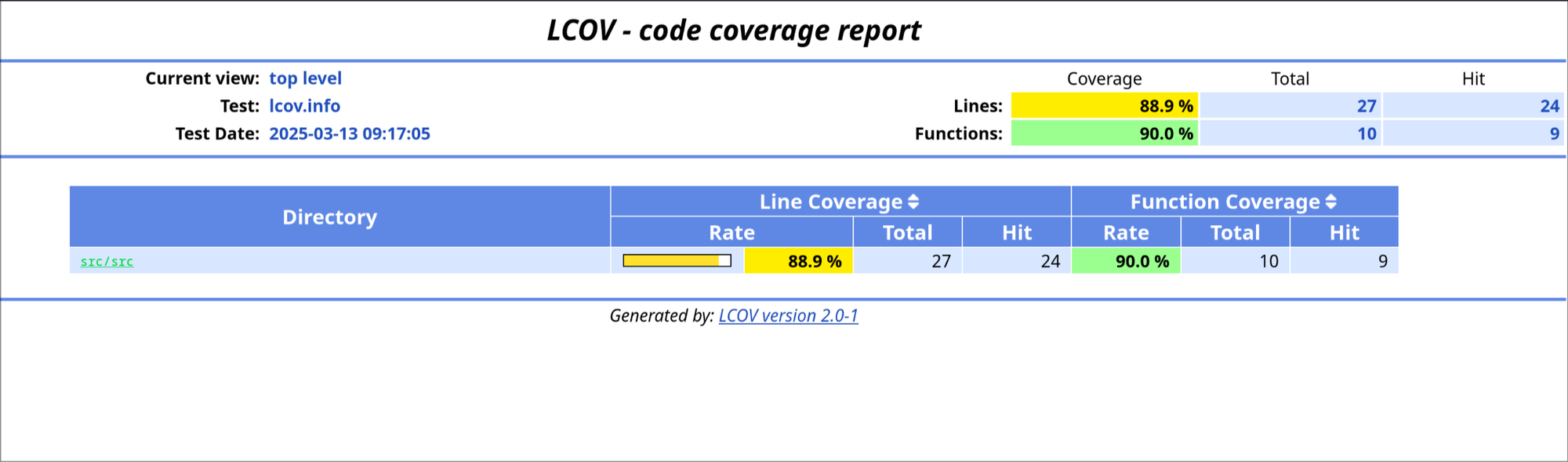Open the LCOV version 2.0-1 link
Image resolution: width=1568 pixels, height=462 pixels.
(x=788, y=315)
